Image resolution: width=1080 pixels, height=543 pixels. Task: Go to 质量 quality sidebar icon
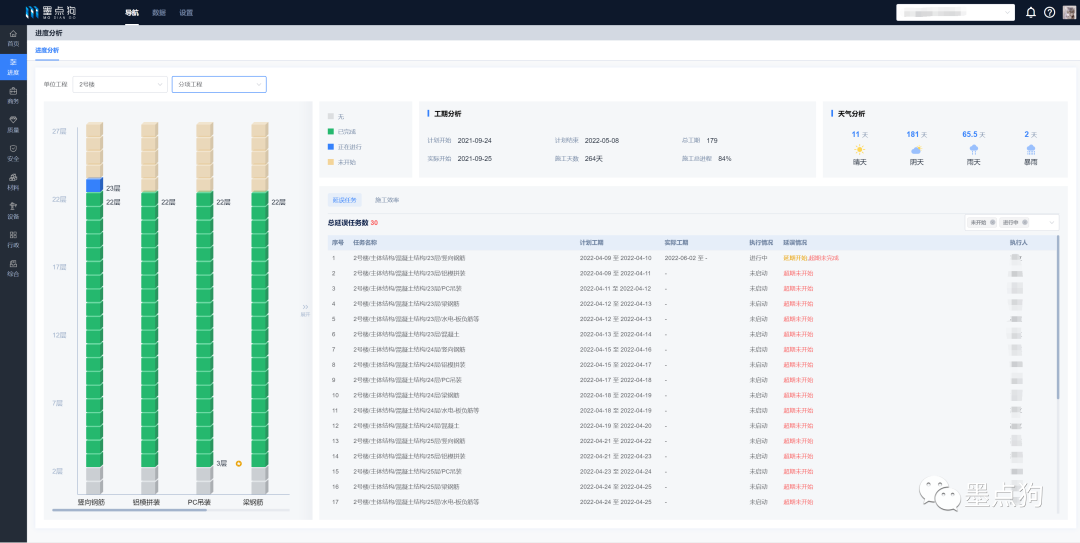tap(13, 123)
